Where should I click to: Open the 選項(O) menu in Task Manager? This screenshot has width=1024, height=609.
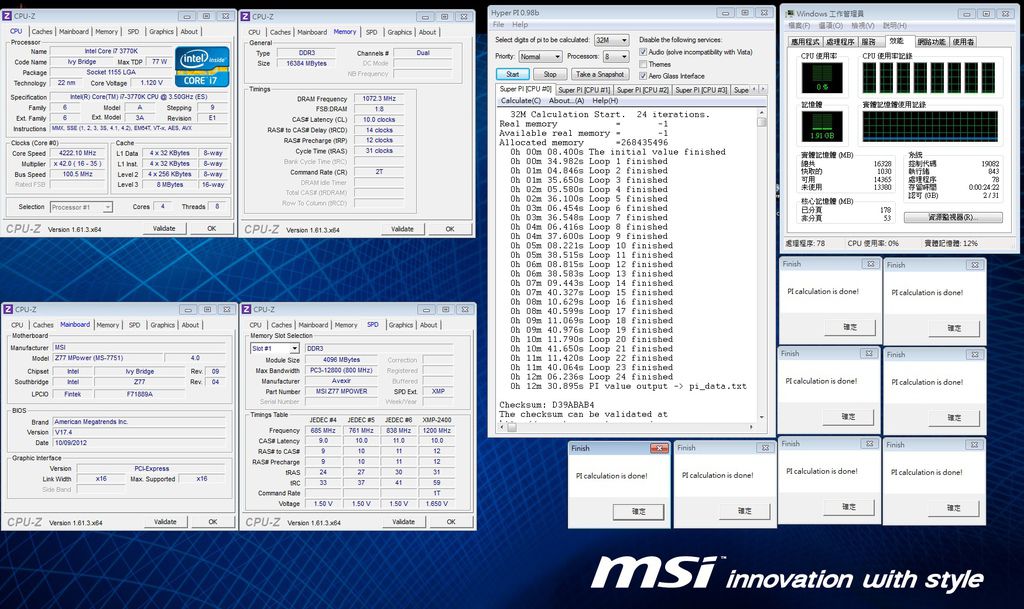[x=830, y=25]
